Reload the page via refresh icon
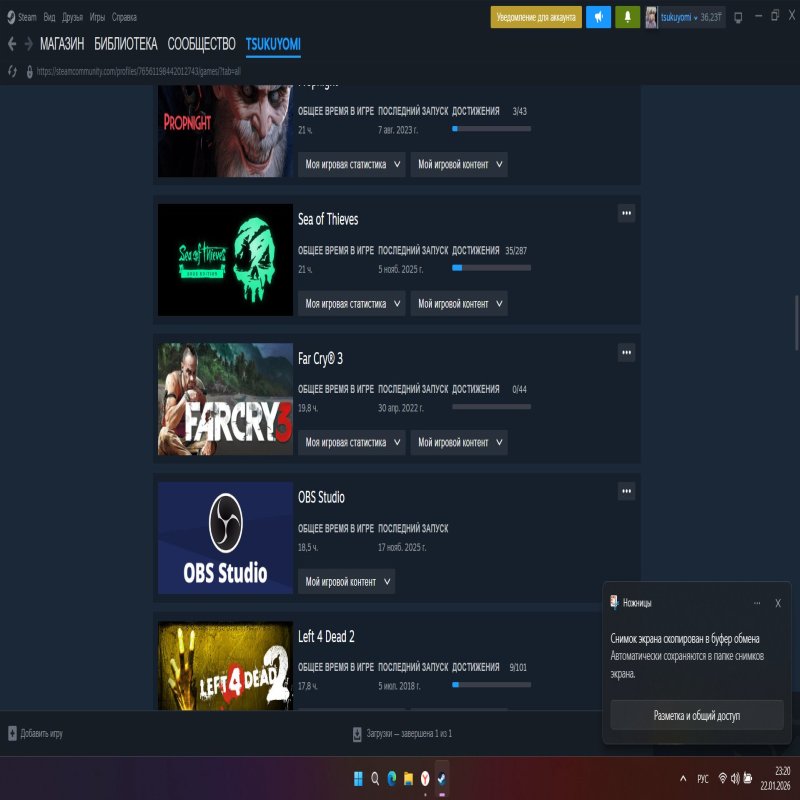This screenshot has height=800, width=800. pos(11,71)
